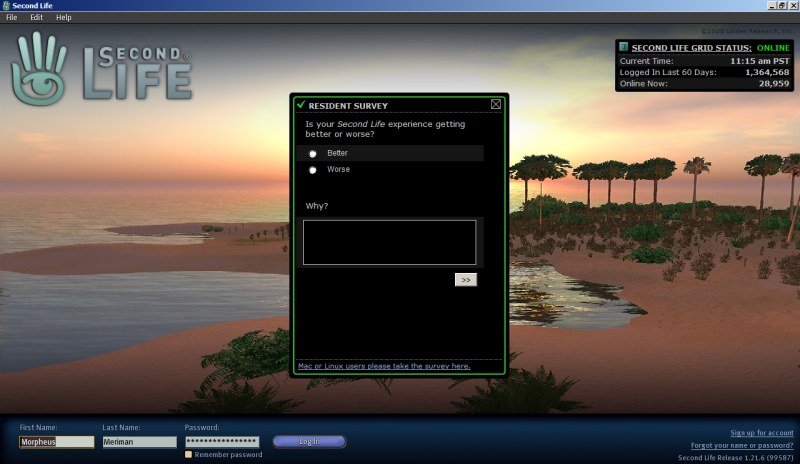Click the grid status icon
800x464 pixels.
coord(623,47)
